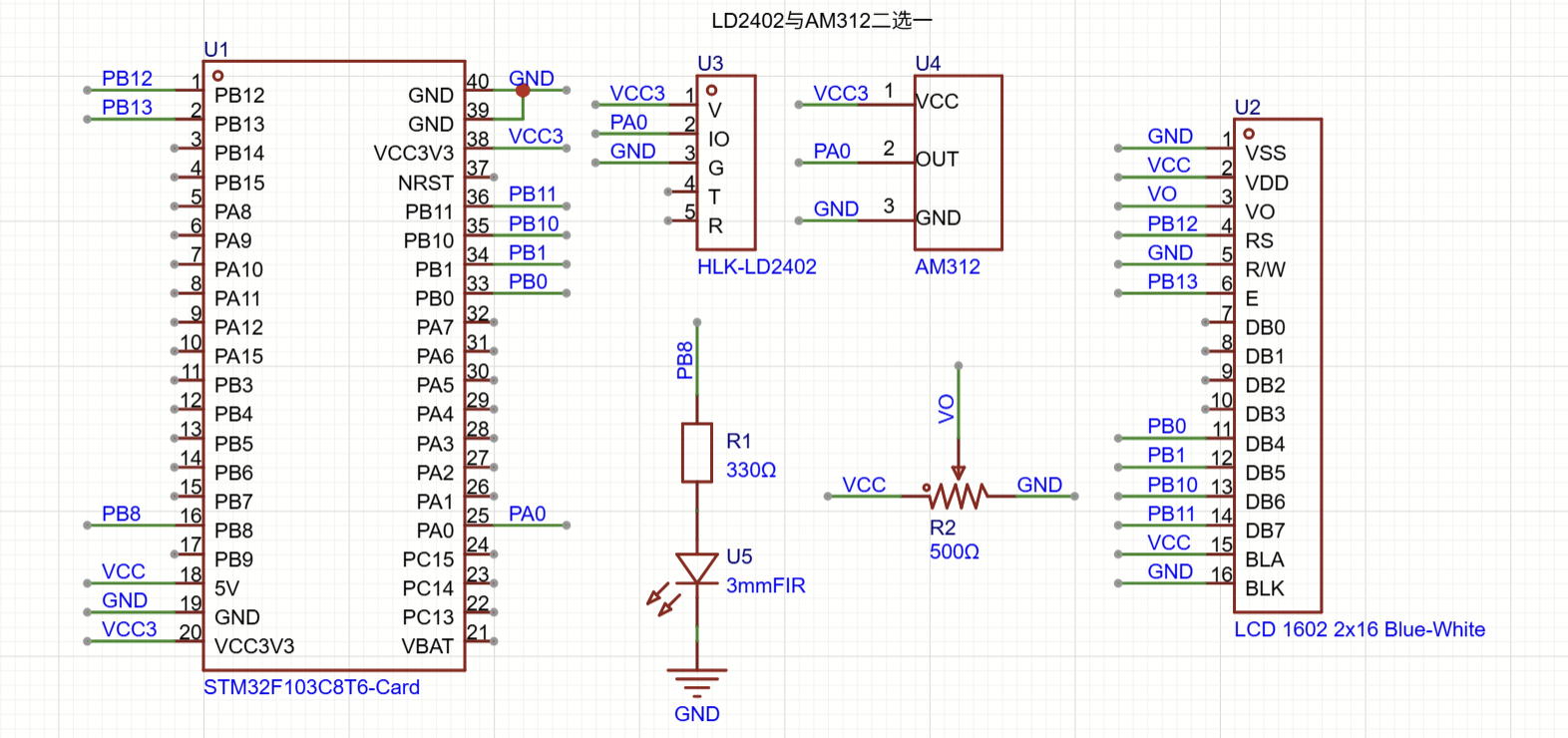Select the GND net label on U3 pin 3
Viewport: 1568px width, 738px height.
tap(633, 151)
